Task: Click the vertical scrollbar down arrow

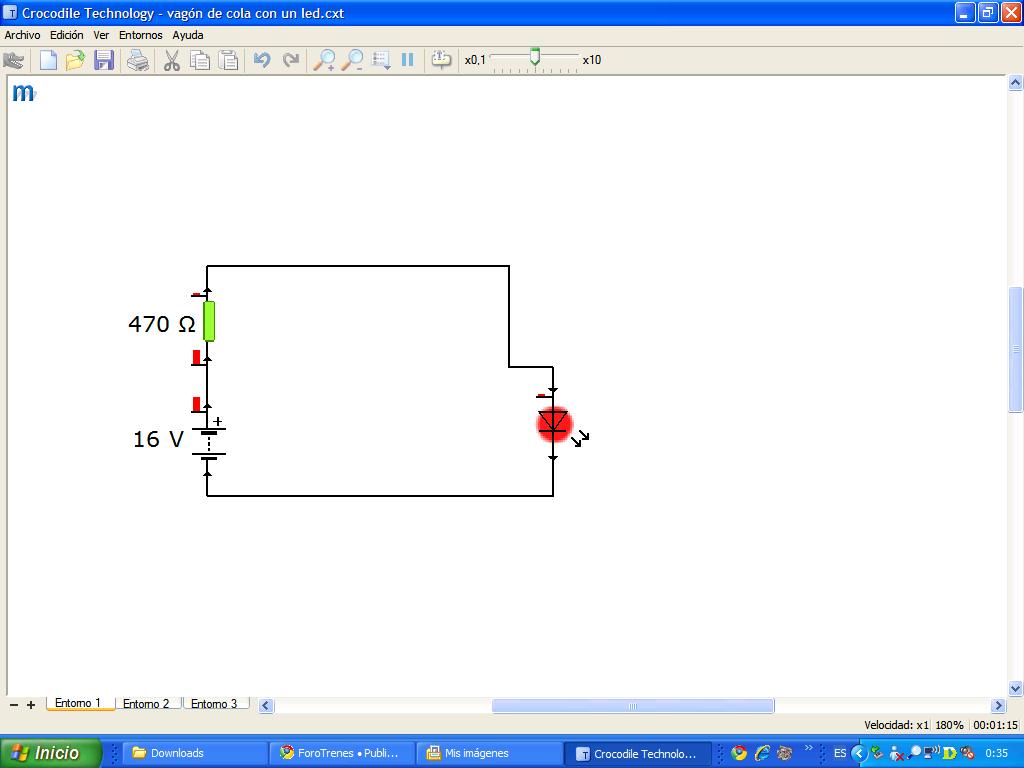Action: pos(1016,688)
